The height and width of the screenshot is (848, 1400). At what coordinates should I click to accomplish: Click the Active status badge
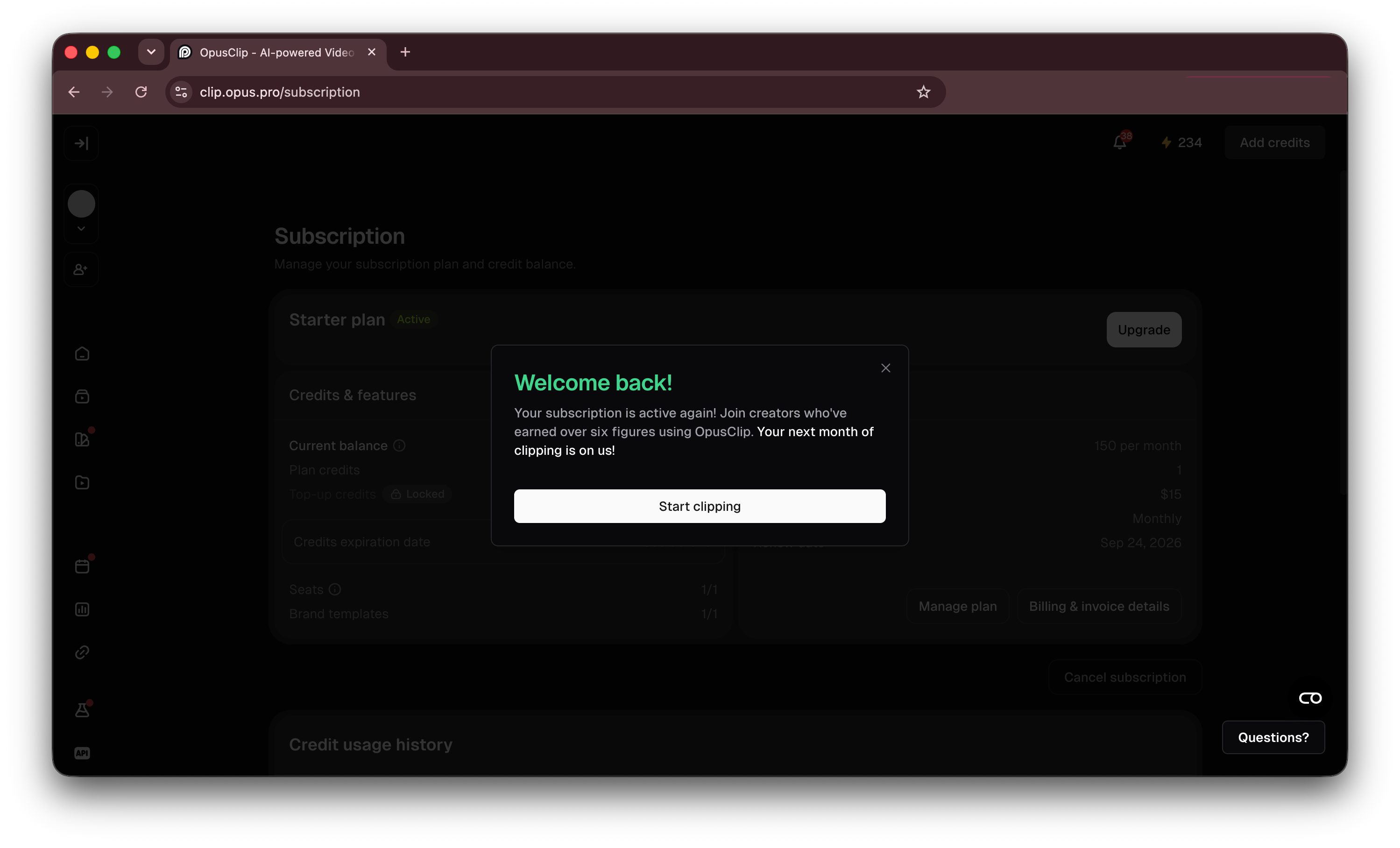[x=414, y=320]
